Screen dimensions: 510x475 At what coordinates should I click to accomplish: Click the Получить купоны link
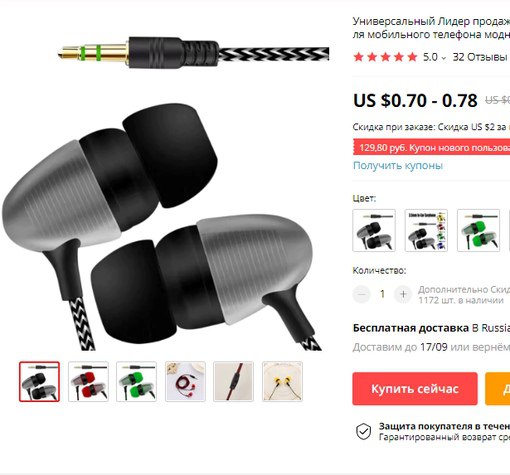[398, 165]
